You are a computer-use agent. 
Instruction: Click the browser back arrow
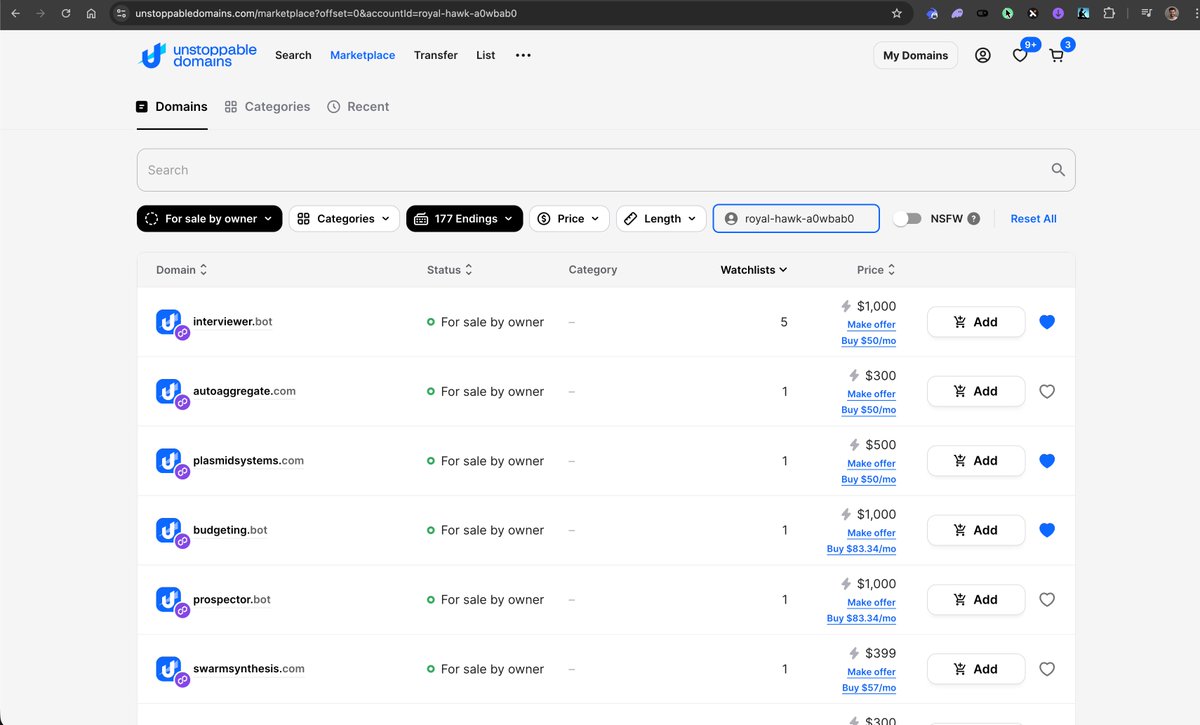point(15,14)
